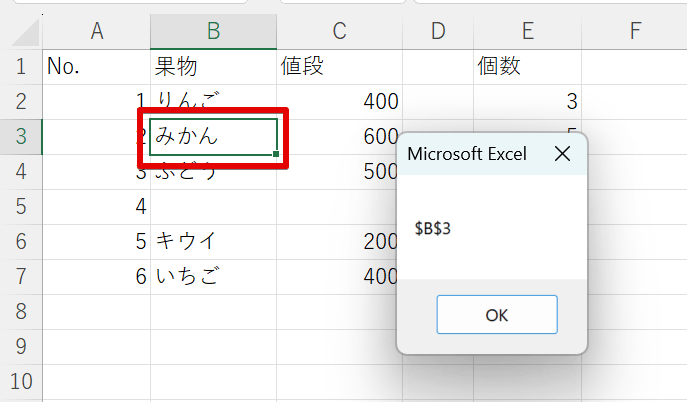Select row 3 header
This screenshot has width=687, height=402.
[21, 137]
